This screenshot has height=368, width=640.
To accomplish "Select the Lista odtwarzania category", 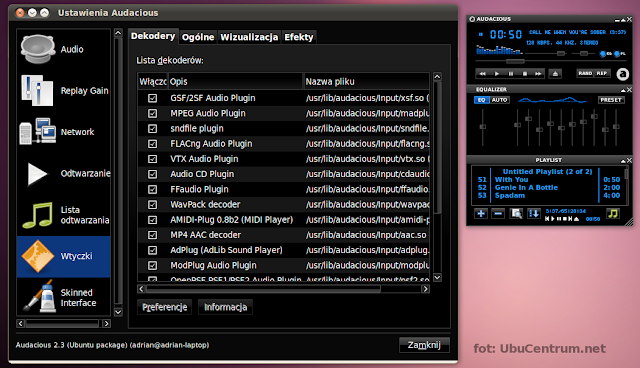I will pyautogui.click(x=64, y=215).
